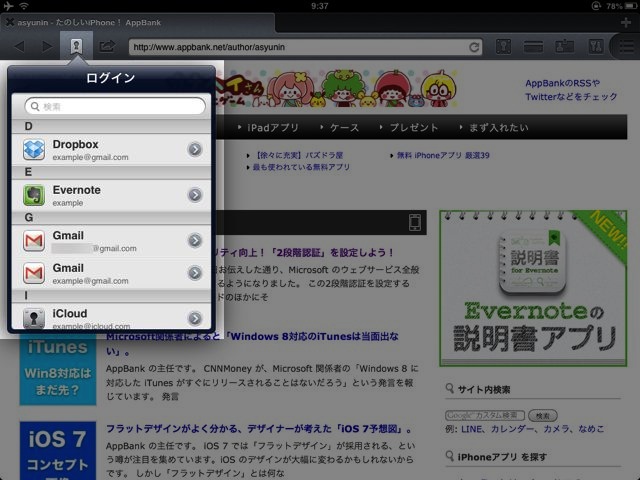Open the パズドラ部 link
The height and width of the screenshot is (480, 640).
point(300,156)
